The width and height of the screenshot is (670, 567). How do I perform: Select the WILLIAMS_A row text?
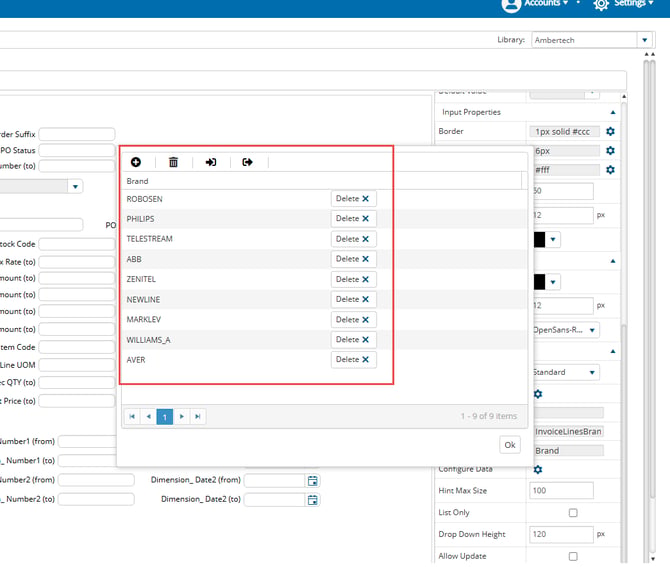[x=148, y=340]
